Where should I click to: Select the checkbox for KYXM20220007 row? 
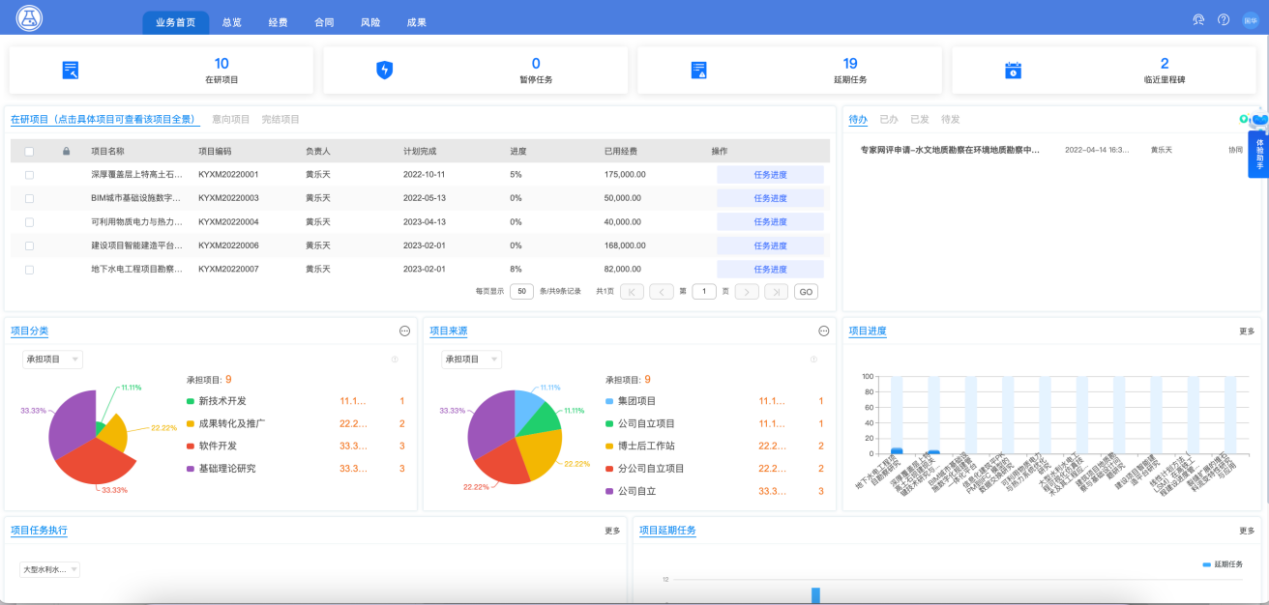pos(29,269)
